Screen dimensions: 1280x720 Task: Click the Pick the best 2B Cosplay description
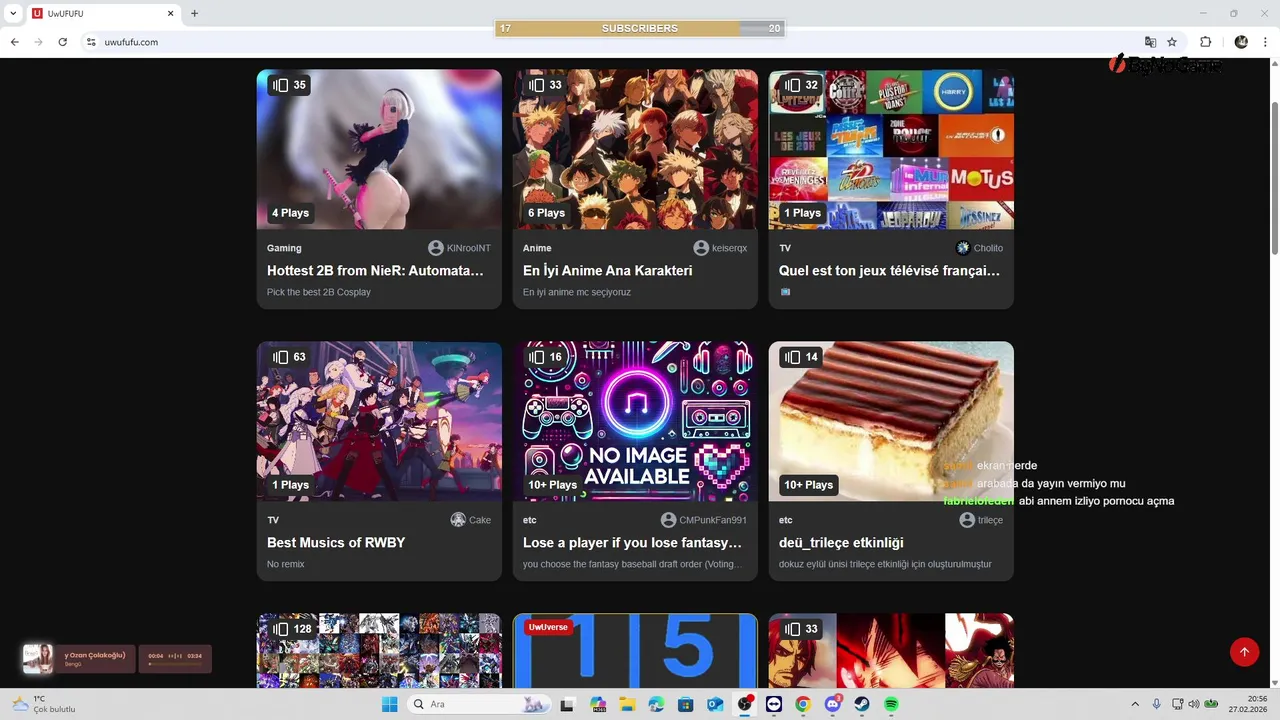tap(319, 292)
